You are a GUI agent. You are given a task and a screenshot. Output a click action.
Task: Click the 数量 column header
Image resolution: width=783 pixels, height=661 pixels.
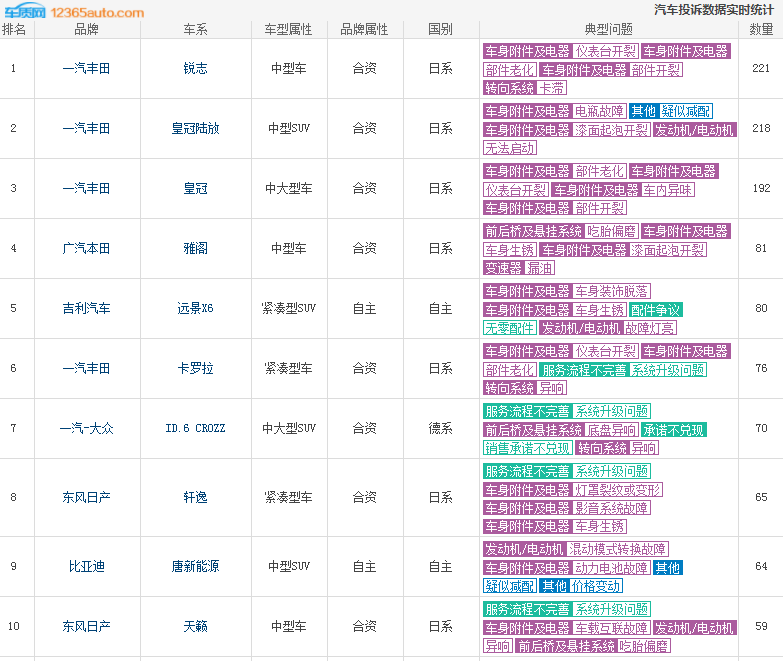[762, 29]
